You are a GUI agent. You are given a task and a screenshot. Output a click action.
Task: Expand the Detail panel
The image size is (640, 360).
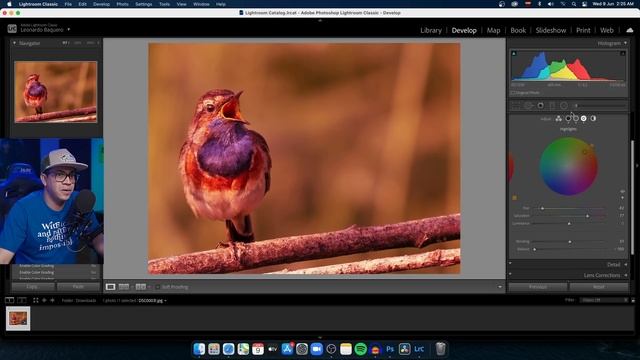(x=626, y=264)
